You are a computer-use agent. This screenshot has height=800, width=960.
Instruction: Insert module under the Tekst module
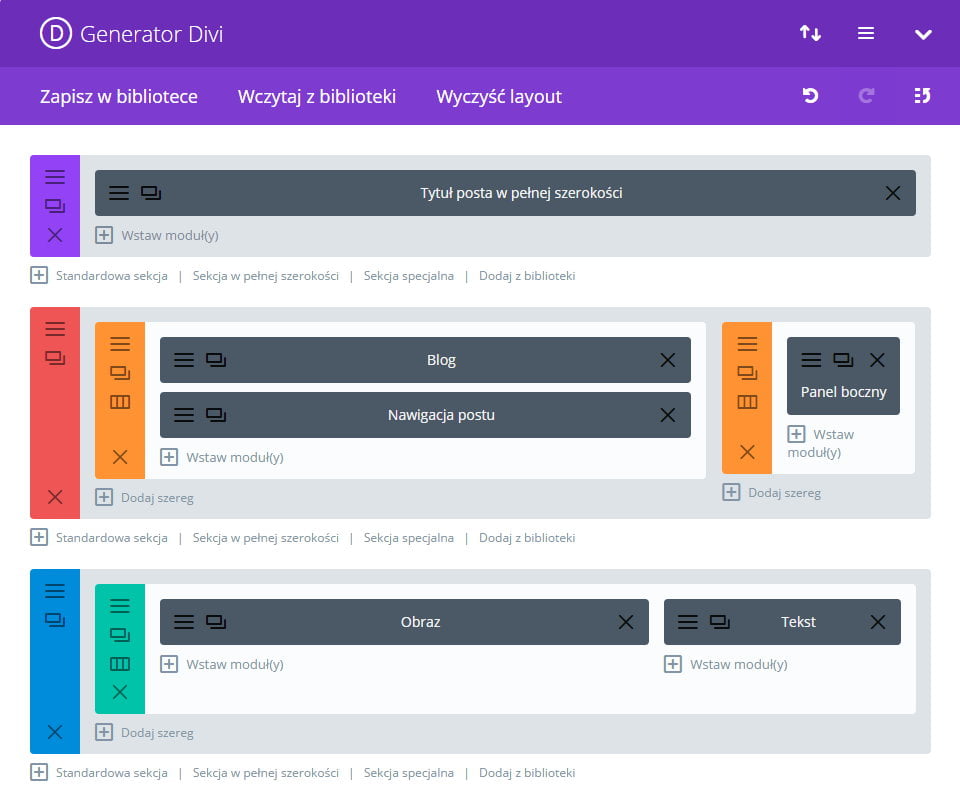[726, 664]
